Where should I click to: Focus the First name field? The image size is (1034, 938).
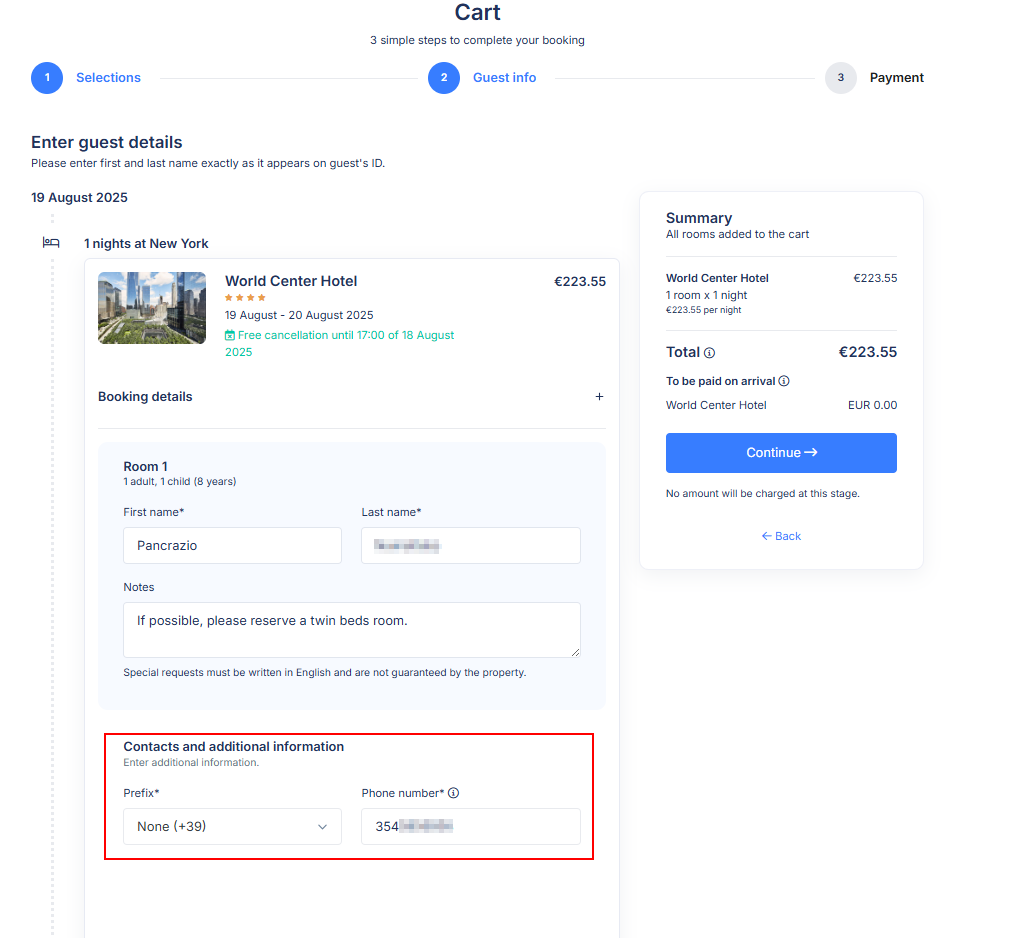click(232, 545)
